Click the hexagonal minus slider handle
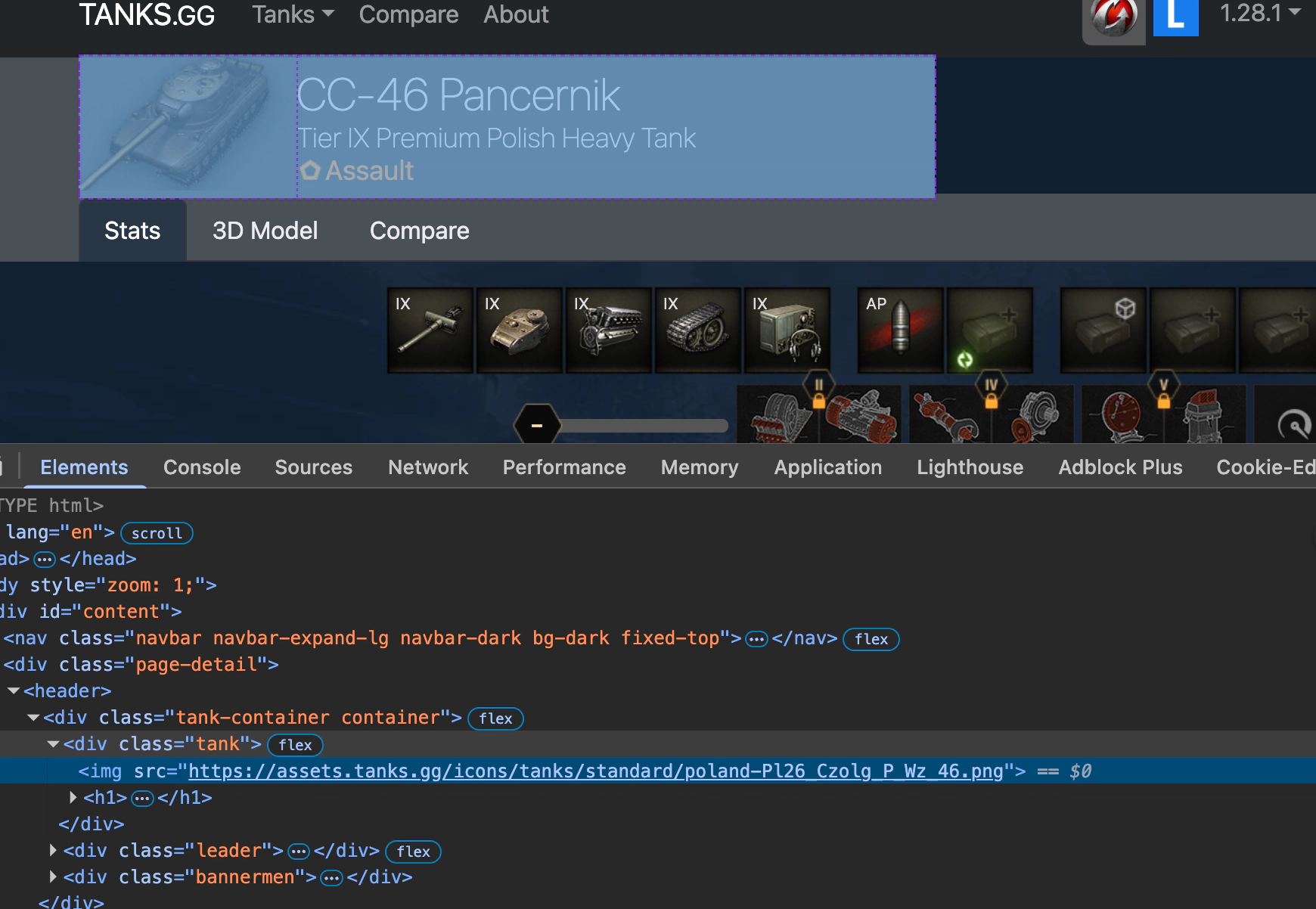 click(x=537, y=426)
